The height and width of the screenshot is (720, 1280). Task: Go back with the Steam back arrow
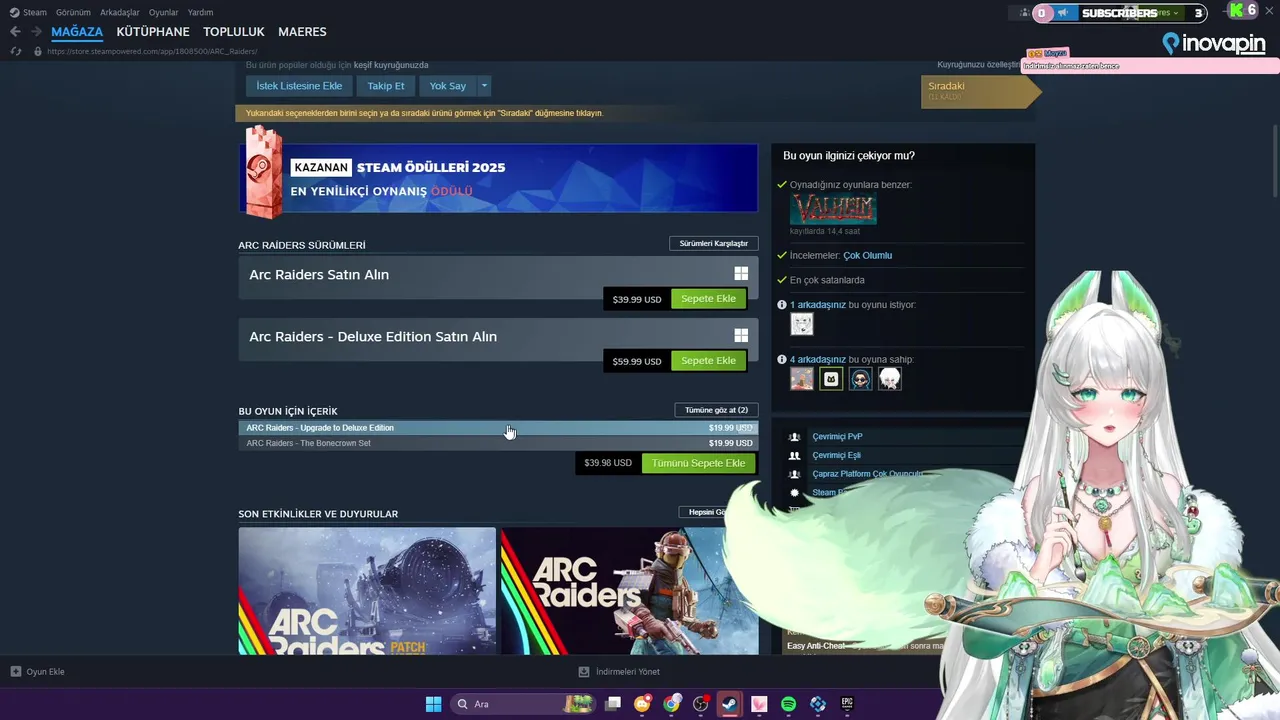pyautogui.click(x=15, y=32)
